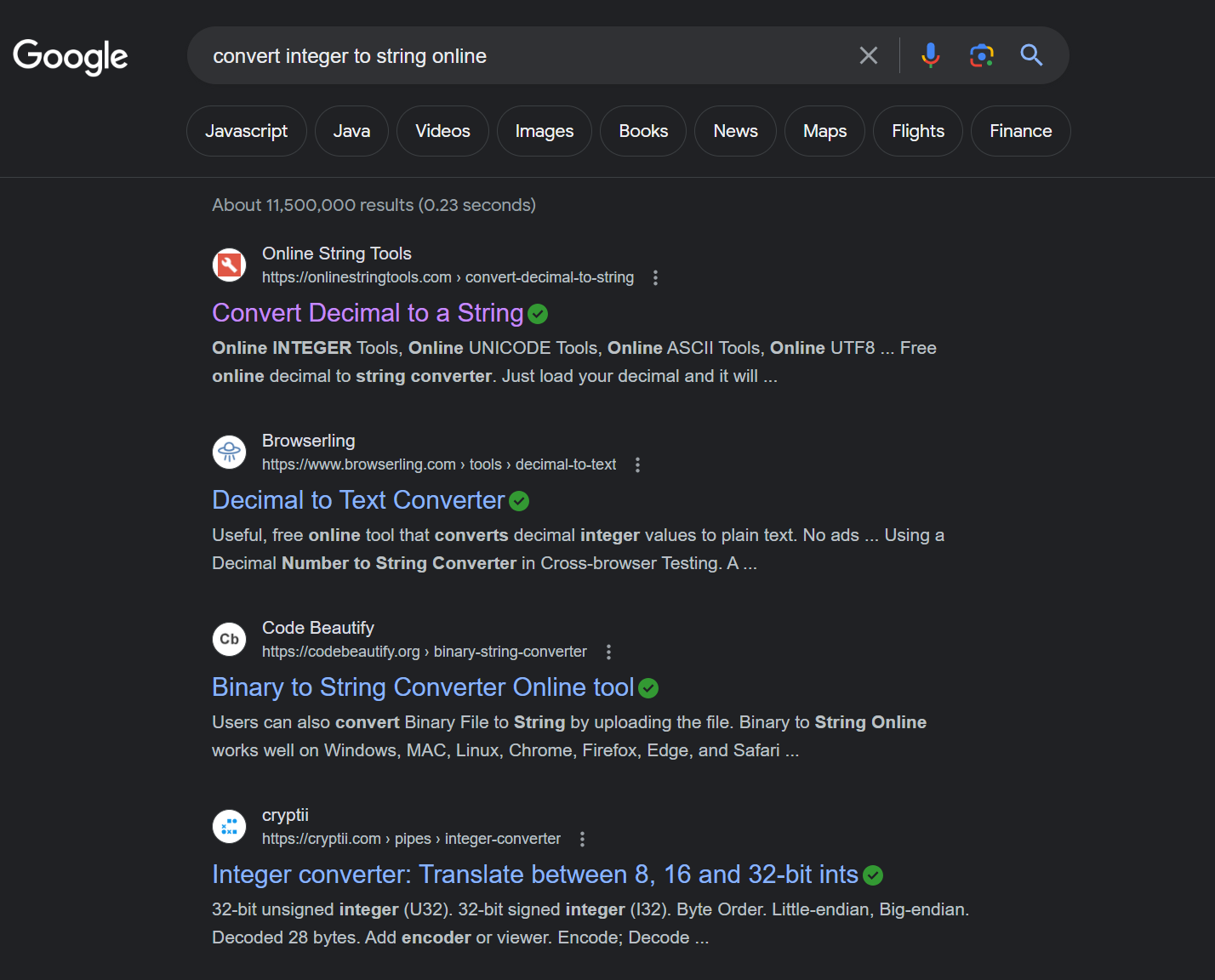
Task: Click the verified badge beside Convert Decimal to a String
Action: (x=538, y=315)
